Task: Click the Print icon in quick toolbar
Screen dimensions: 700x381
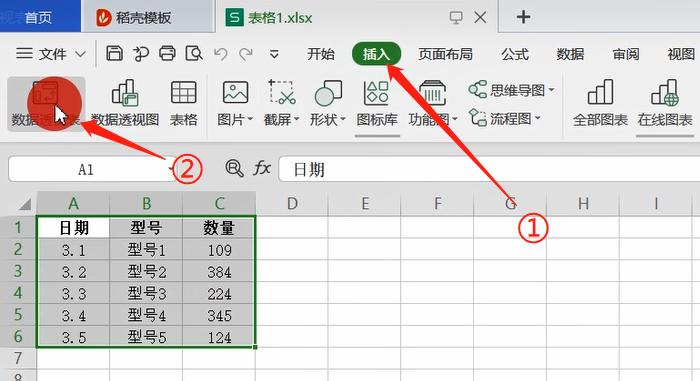Action: 167,54
